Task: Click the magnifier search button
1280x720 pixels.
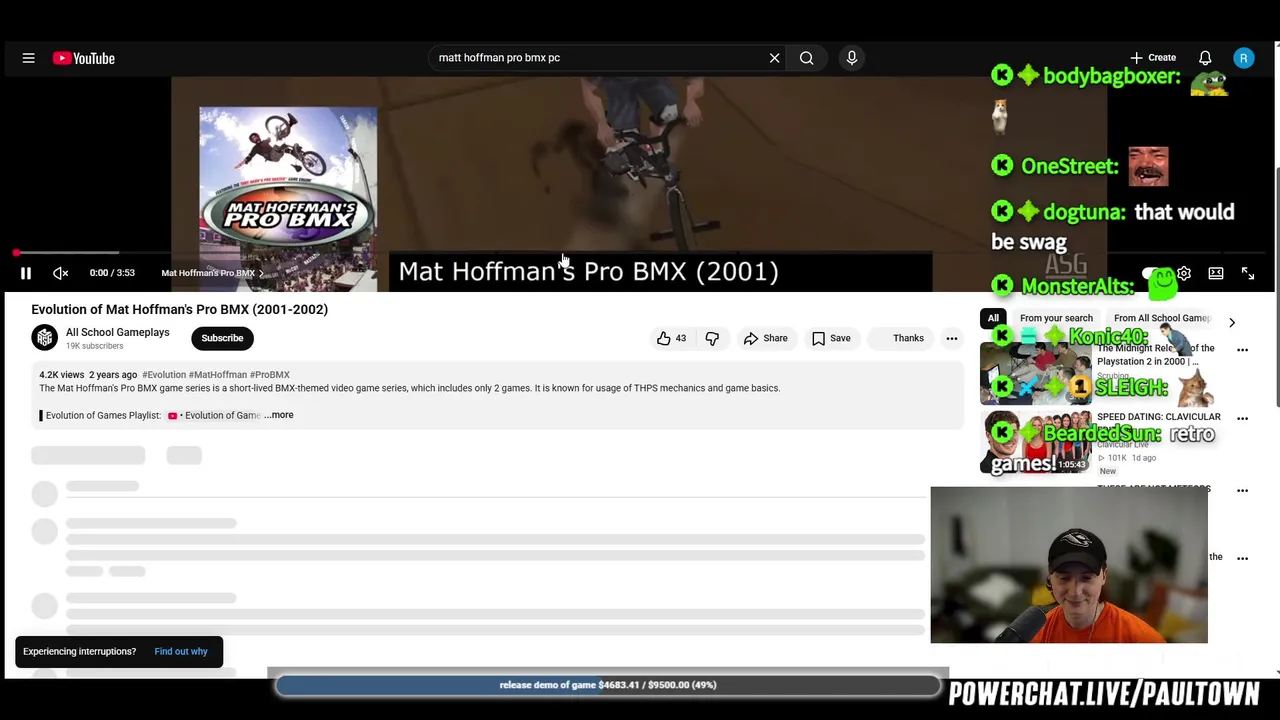Action: click(806, 58)
